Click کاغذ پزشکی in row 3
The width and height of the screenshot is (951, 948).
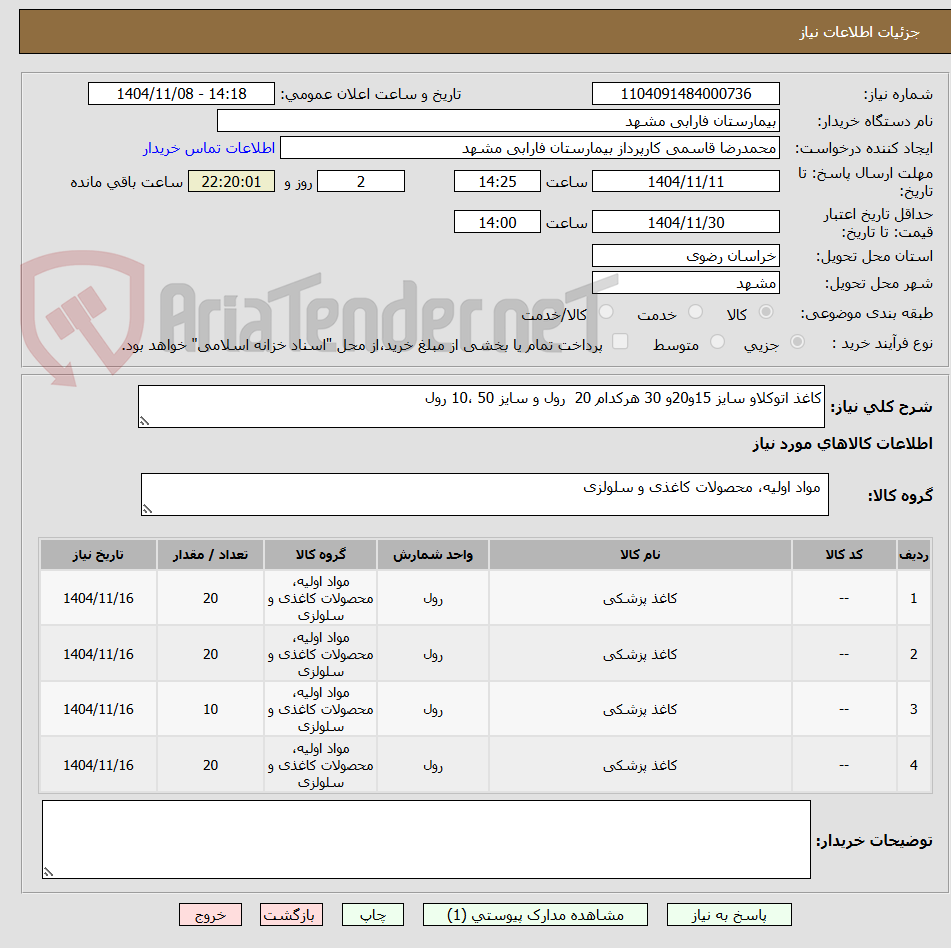click(640, 709)
